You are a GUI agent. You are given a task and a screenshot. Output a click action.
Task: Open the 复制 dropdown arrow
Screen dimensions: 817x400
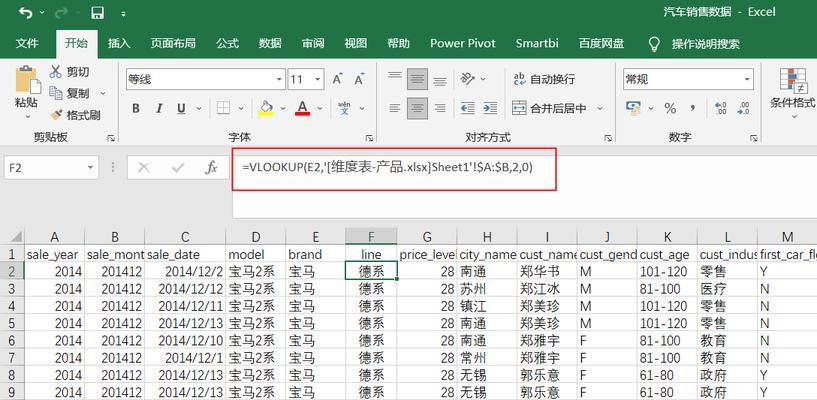(103, 93)
